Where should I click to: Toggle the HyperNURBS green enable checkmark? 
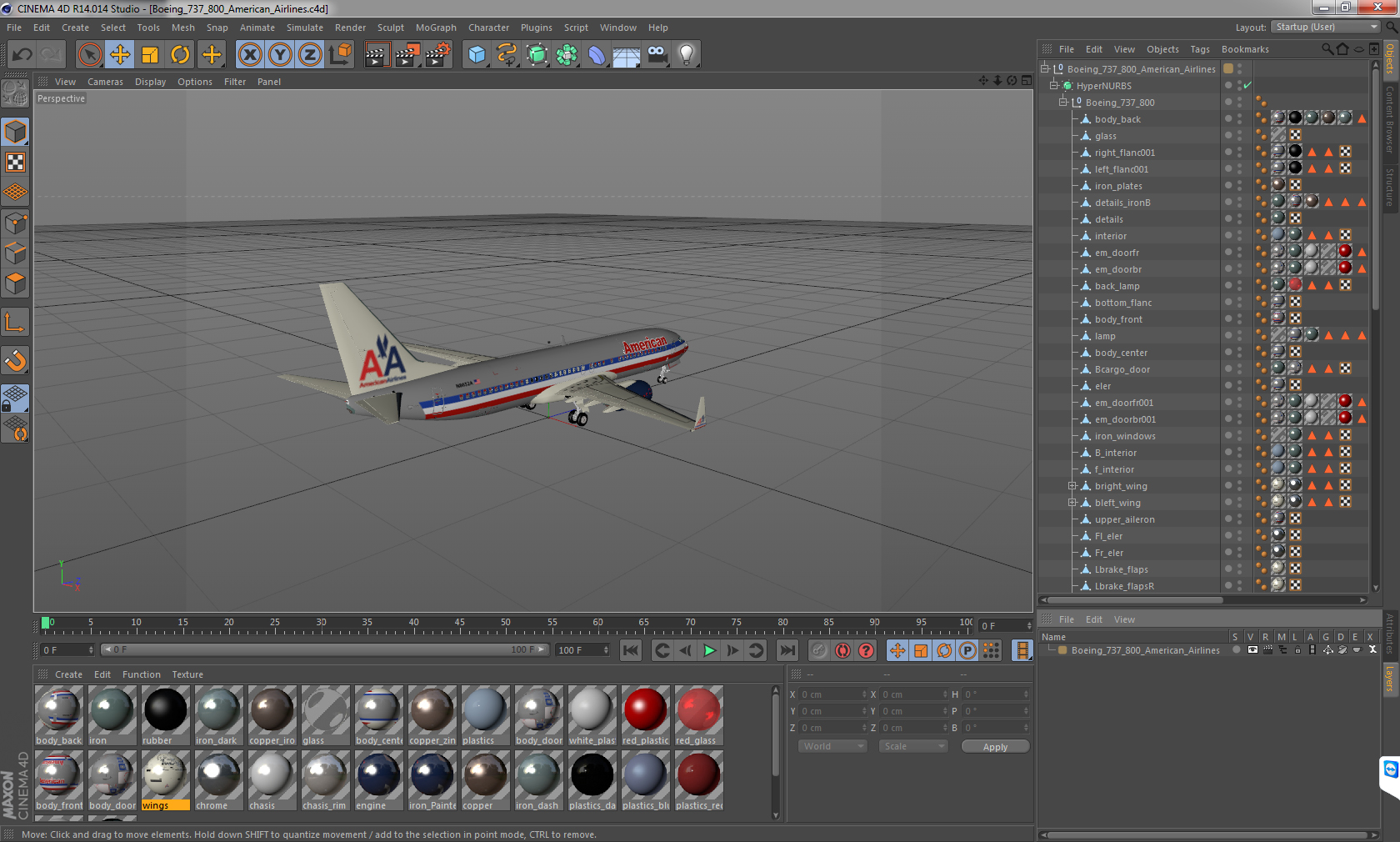pyautogui.click(x=1247, y=86)
